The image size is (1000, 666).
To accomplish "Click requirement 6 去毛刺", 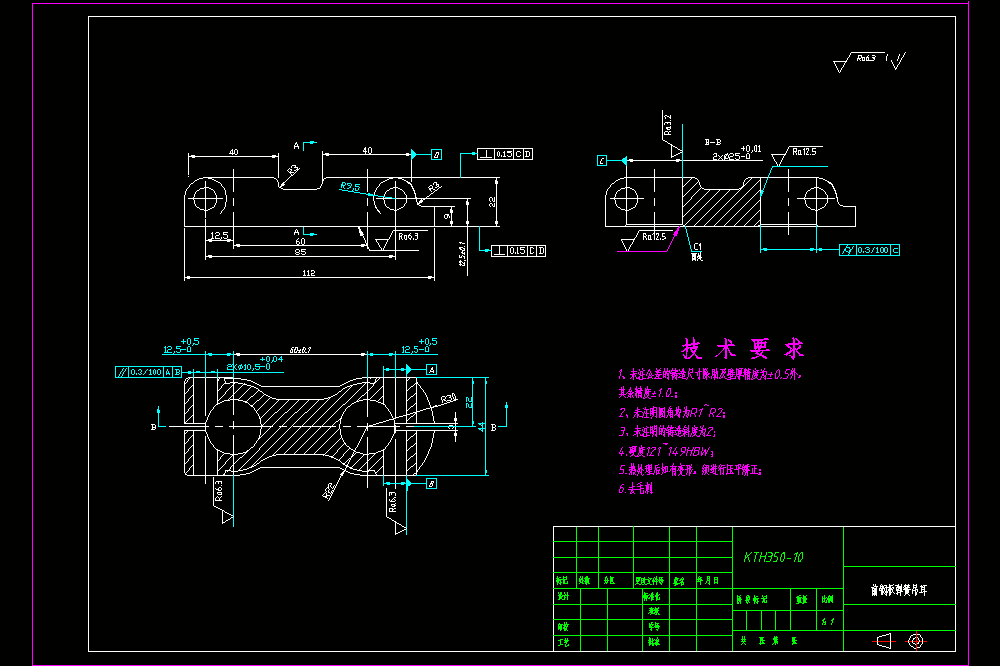I will (635, 489).
